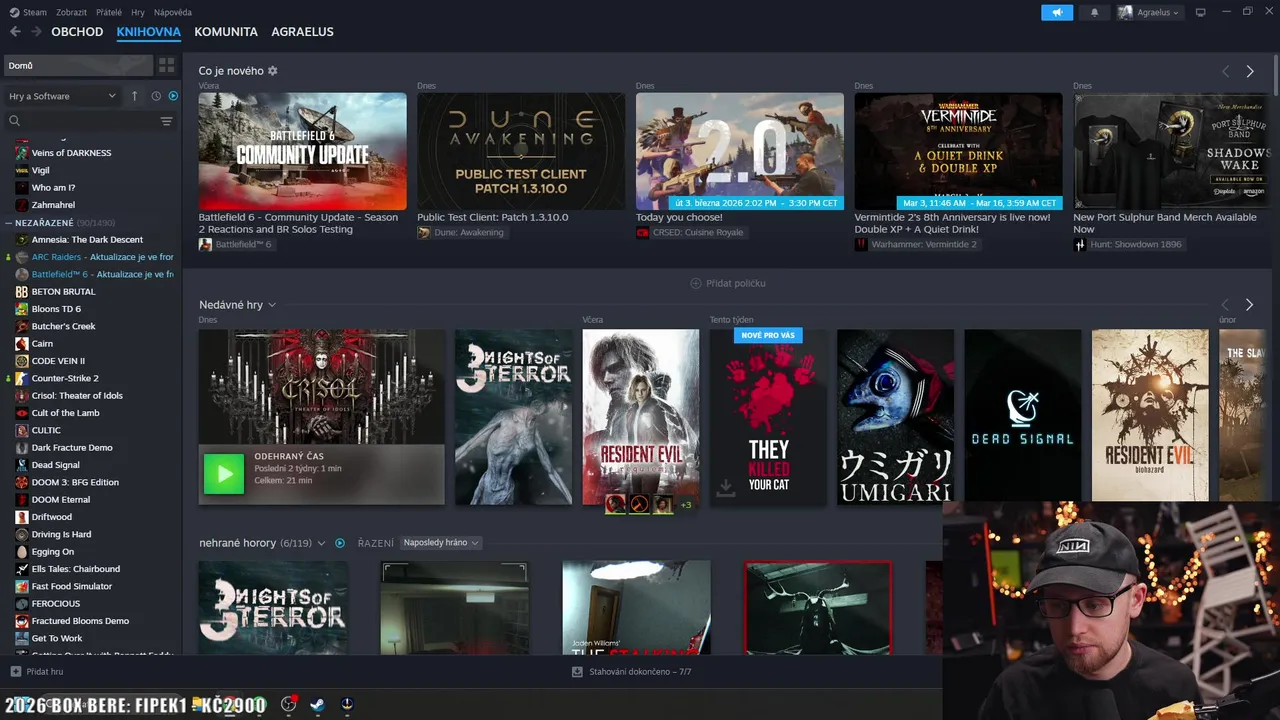Open Dune Awakening patch news card
The image size is (1280, 720).
(x=521, y=151)
